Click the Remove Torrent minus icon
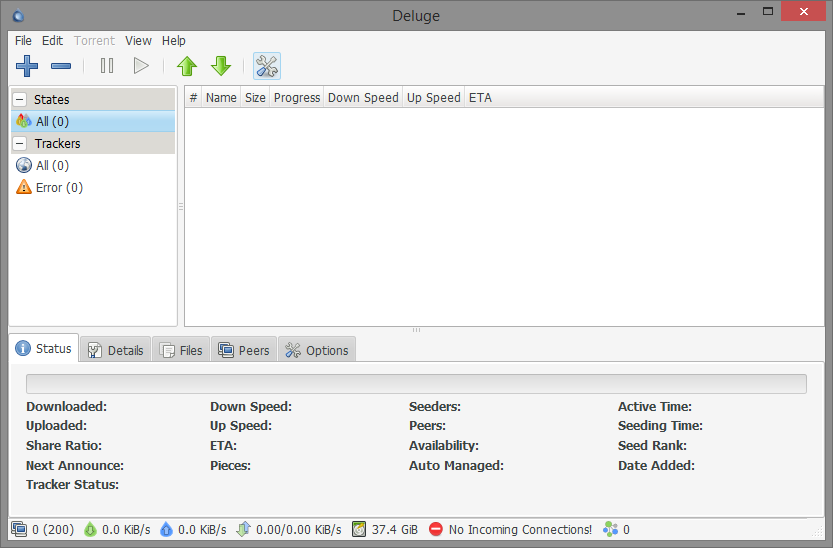833x548 pixels. pyautogui.click(x=61, y=66)
